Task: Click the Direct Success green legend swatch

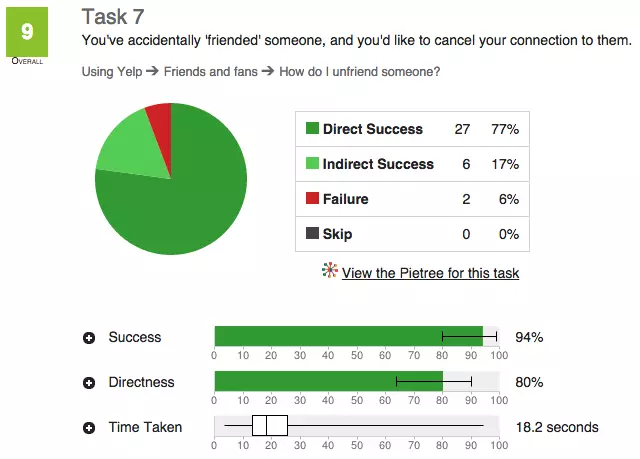Action: tap(312, 129)
